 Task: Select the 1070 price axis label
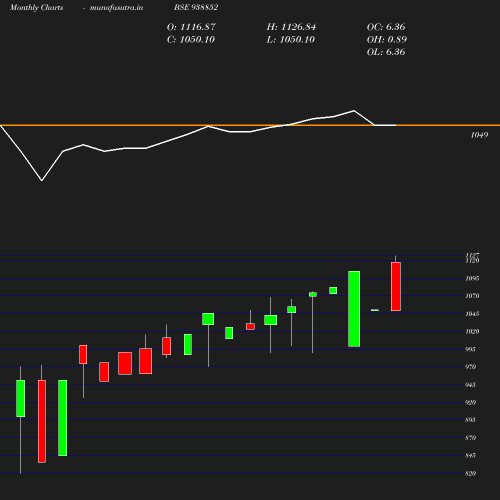coord(472,296)
